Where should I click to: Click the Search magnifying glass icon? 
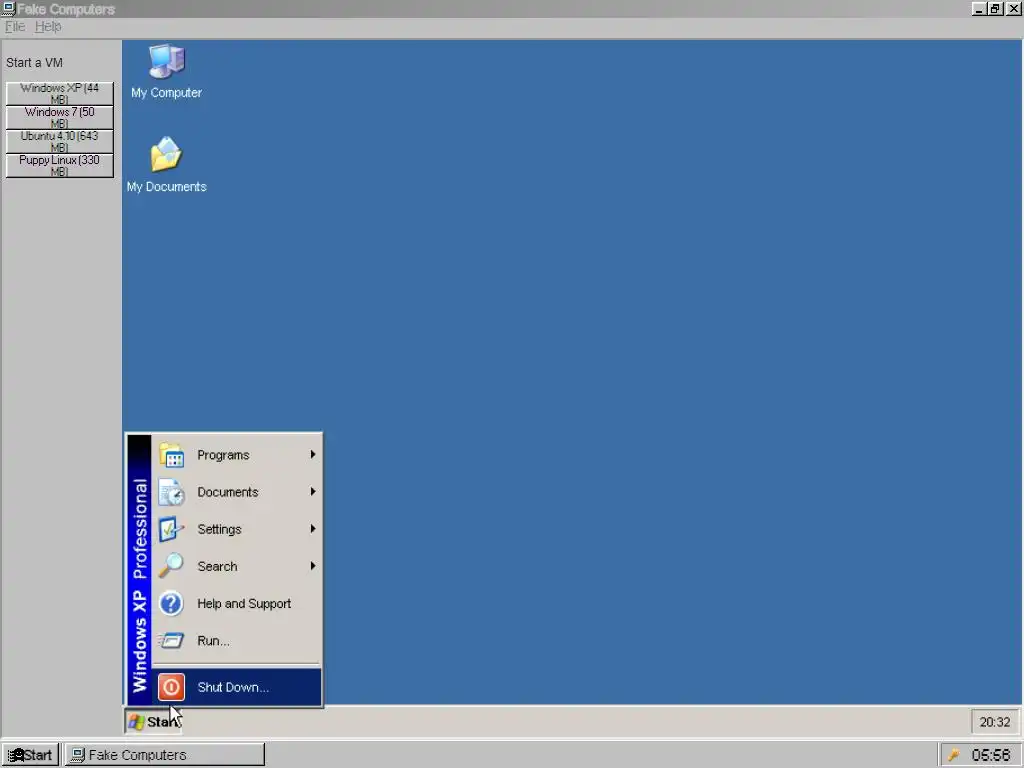172,566
